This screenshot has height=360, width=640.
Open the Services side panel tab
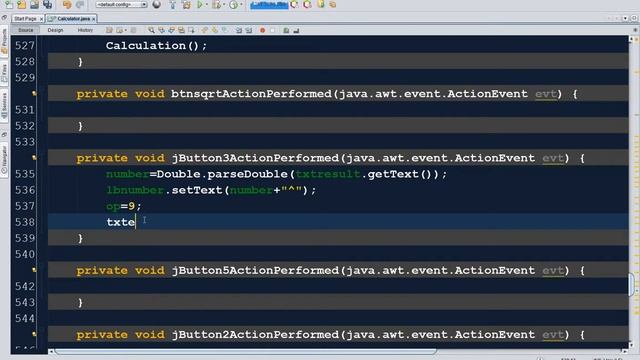point(4,105)
